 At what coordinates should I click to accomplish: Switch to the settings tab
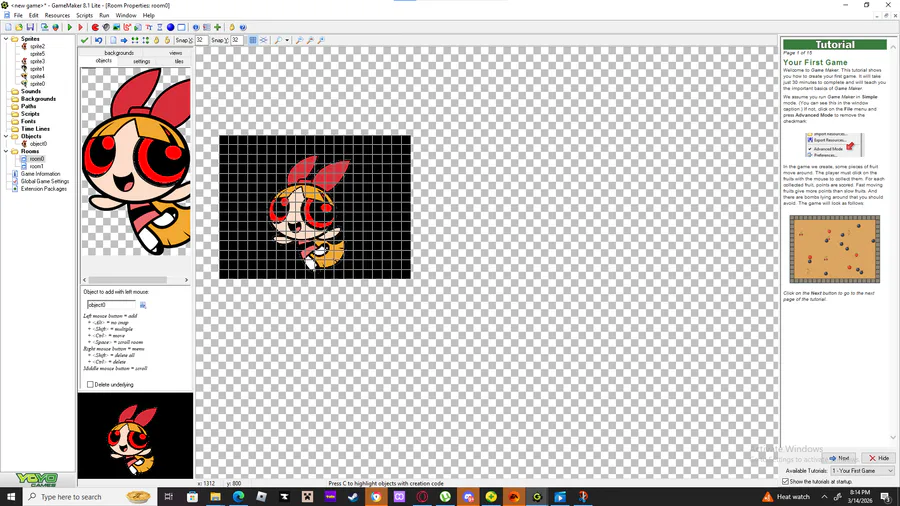[142, 61]
